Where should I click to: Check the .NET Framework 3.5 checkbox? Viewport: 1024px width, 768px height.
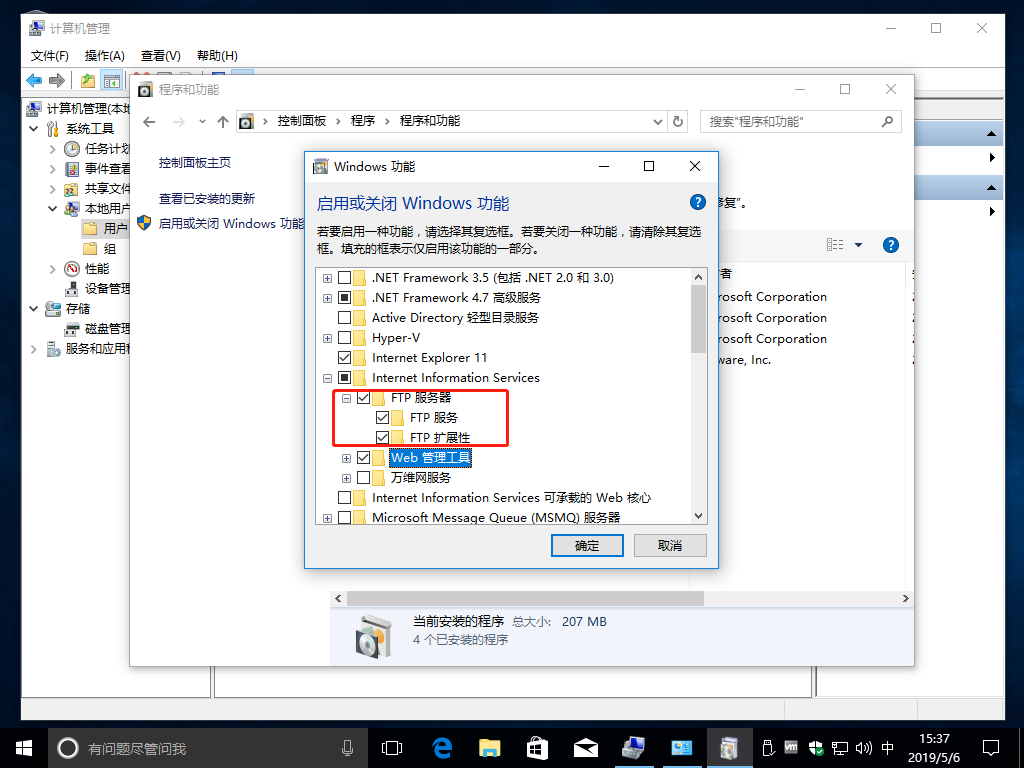point(344,278)
